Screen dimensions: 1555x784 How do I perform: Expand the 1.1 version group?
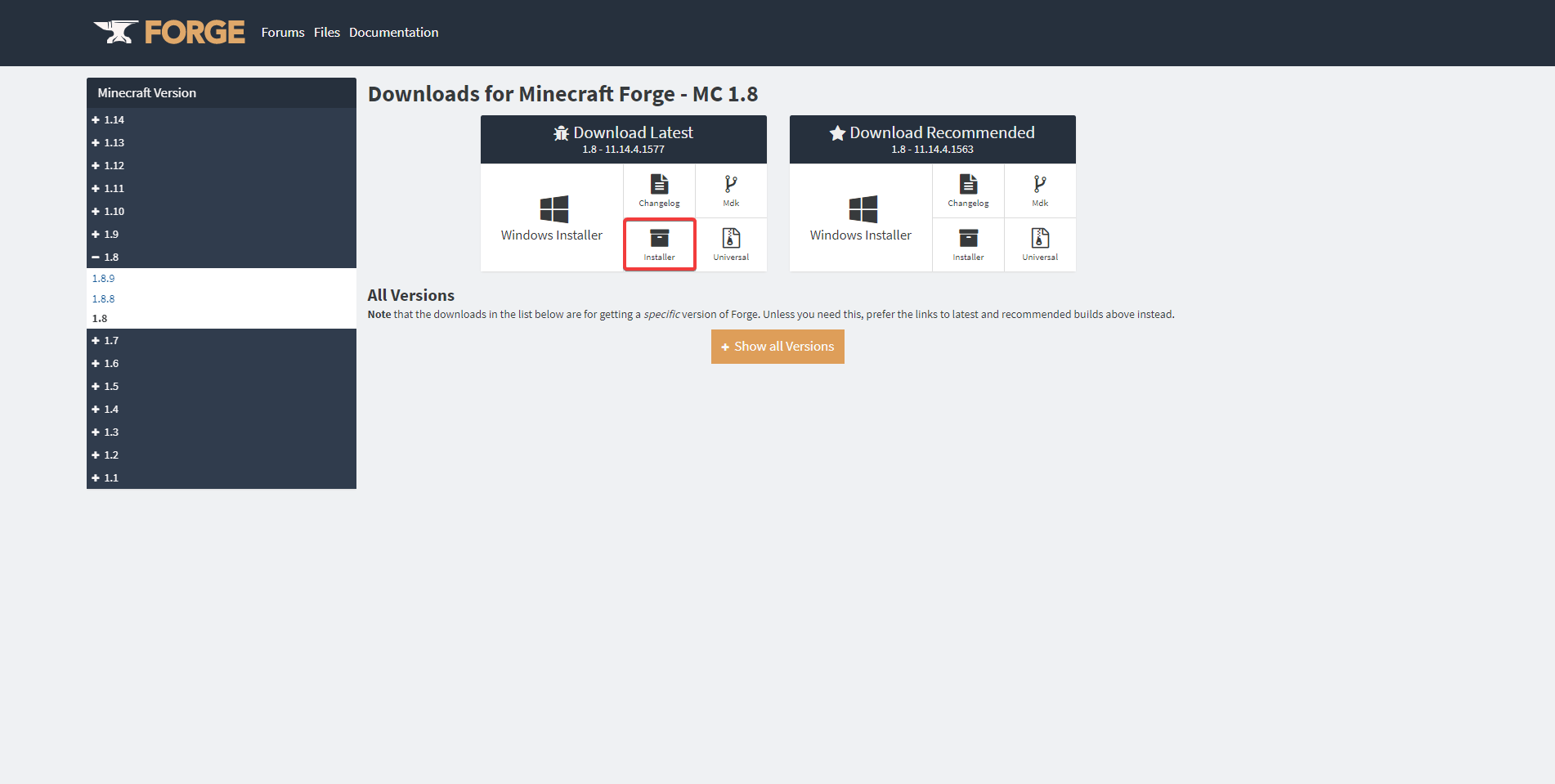pyautogui.click(x=222, y=477)
